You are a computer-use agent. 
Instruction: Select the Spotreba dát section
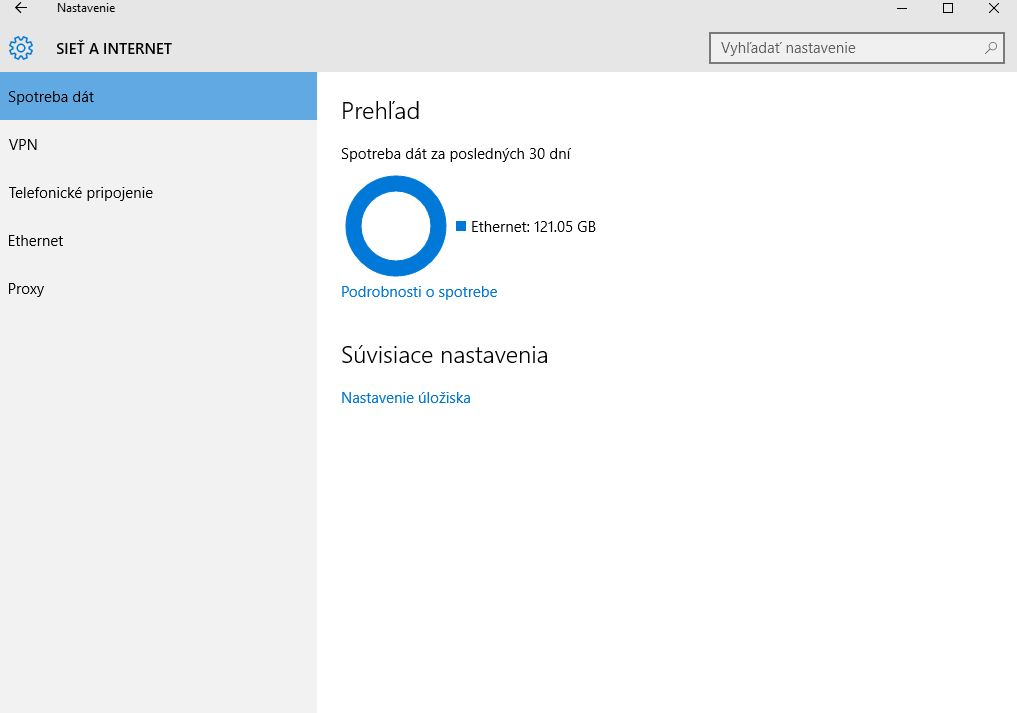(158, 97)
